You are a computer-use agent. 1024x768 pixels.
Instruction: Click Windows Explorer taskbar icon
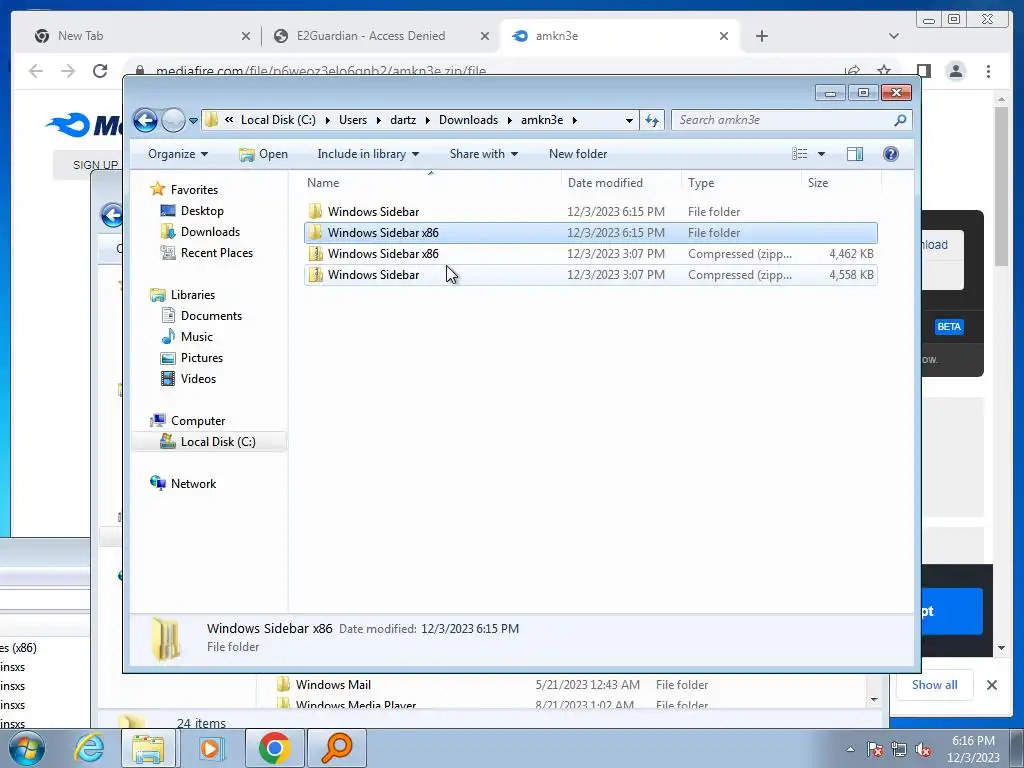148,748
